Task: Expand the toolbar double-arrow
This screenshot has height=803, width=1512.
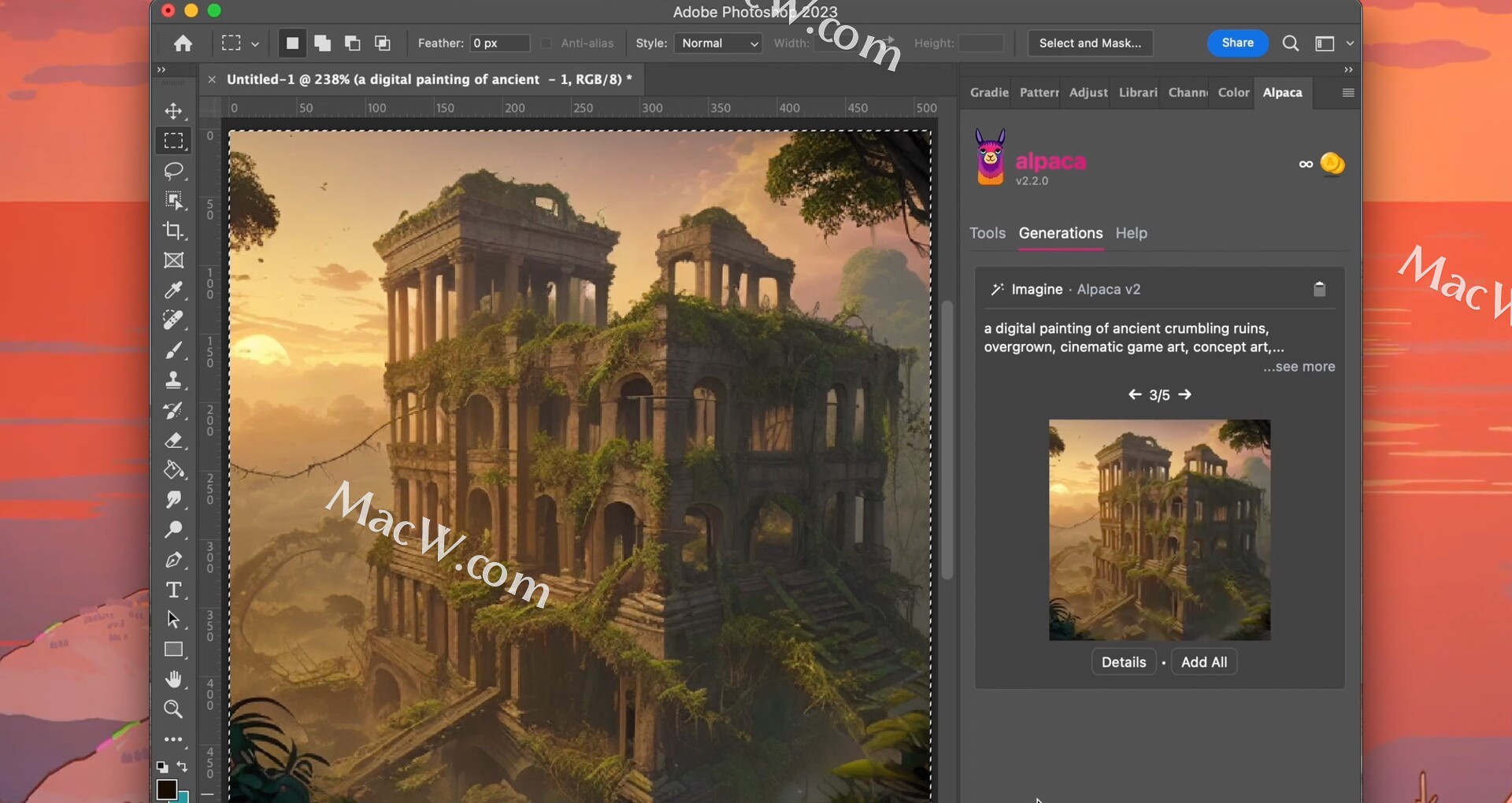Action: click(161, 70)
